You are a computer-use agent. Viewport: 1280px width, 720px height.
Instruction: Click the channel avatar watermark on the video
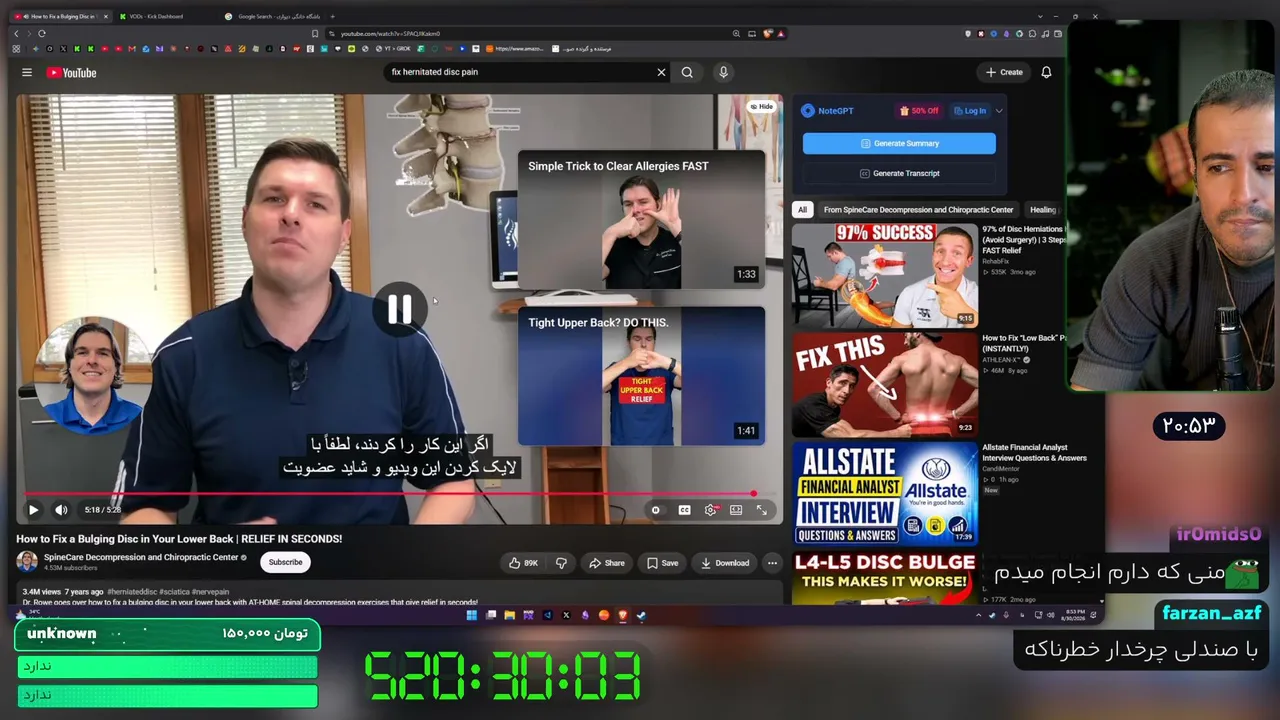click(92, 375)
